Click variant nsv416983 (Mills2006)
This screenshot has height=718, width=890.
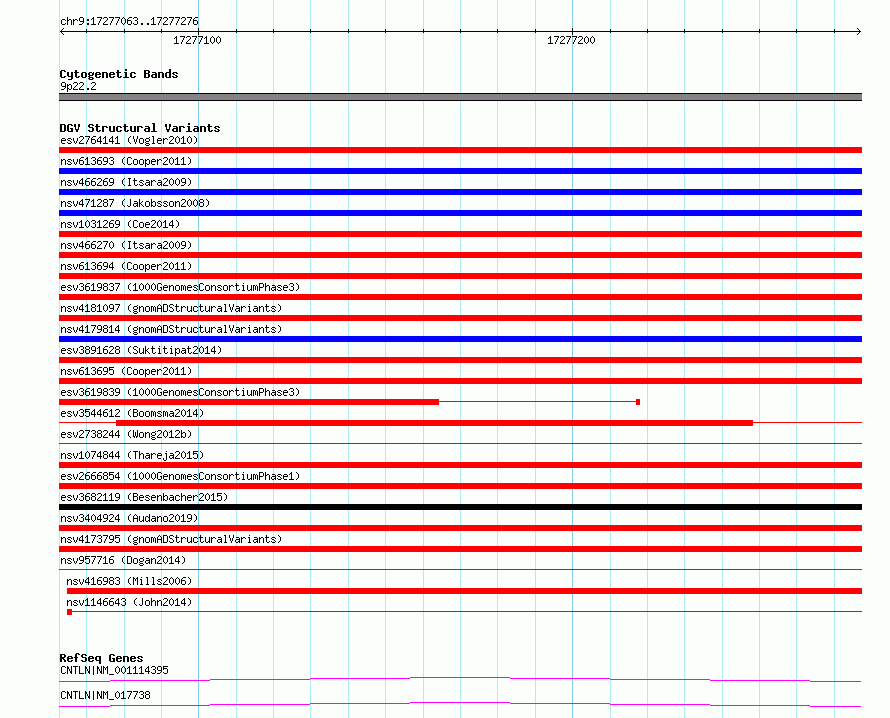tap(129, 581)
